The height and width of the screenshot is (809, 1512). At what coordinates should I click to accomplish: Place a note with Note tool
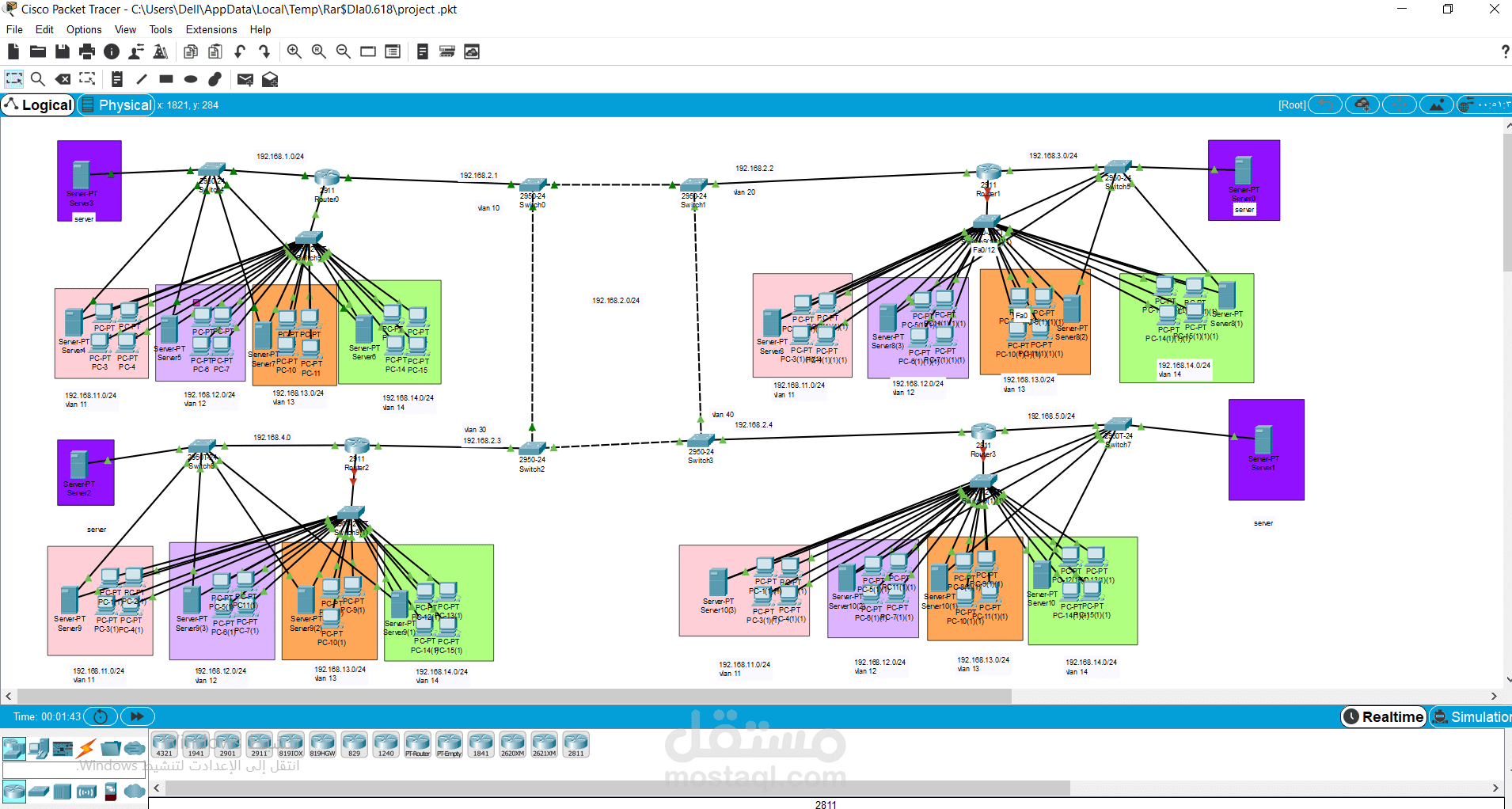[116, 79]
